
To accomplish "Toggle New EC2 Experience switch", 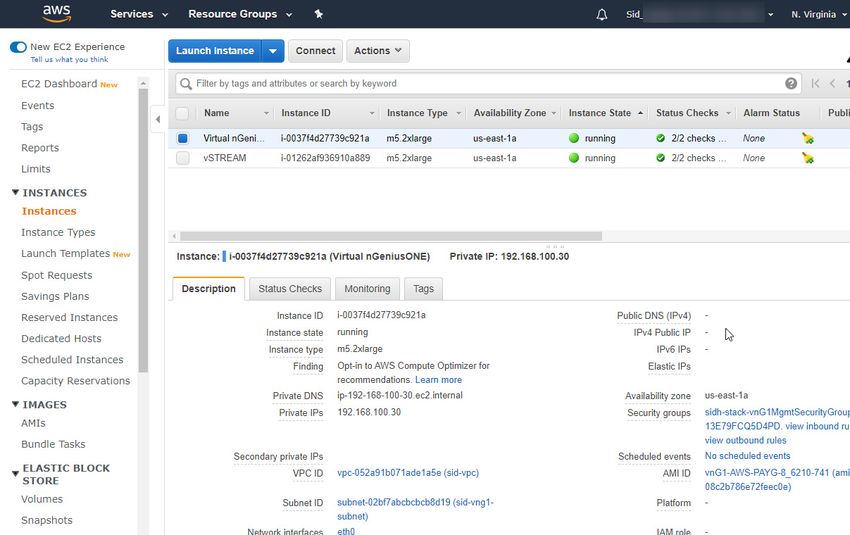I will (18, 47).
